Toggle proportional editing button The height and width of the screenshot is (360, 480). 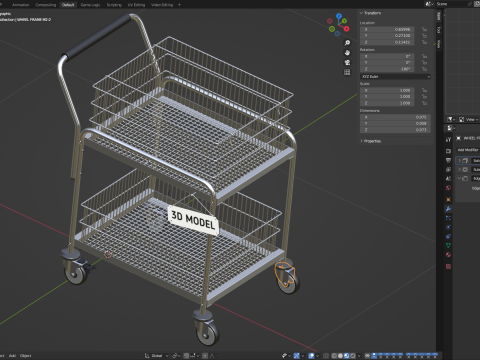(205, 356)
